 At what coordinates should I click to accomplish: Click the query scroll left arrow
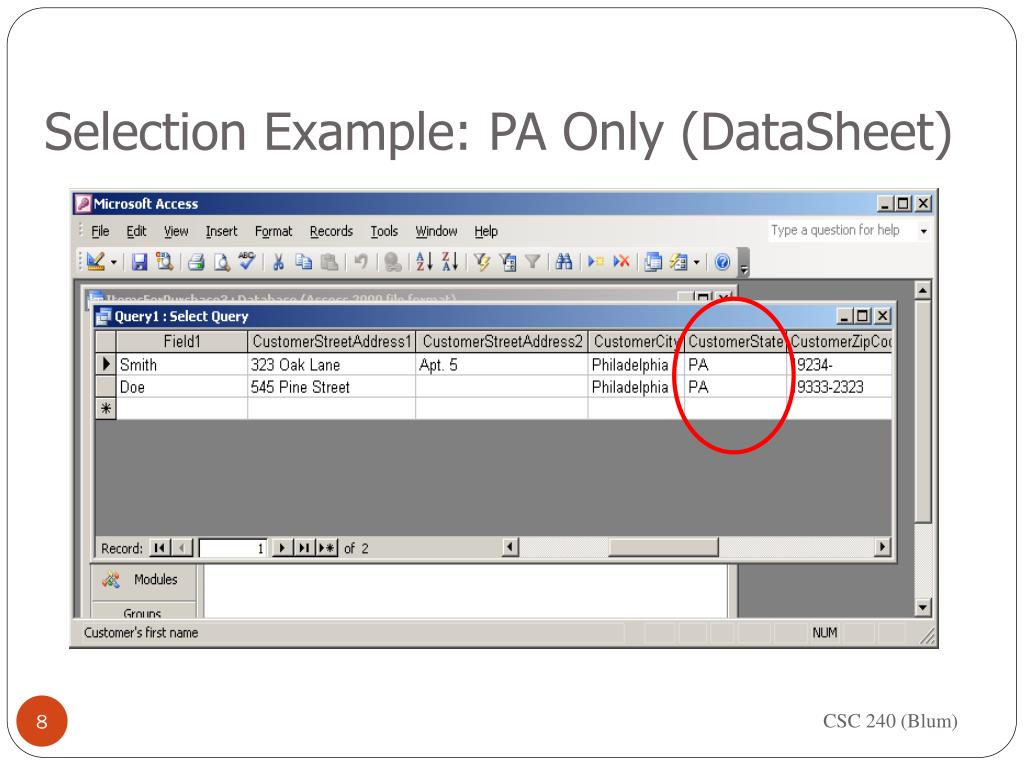511,547
